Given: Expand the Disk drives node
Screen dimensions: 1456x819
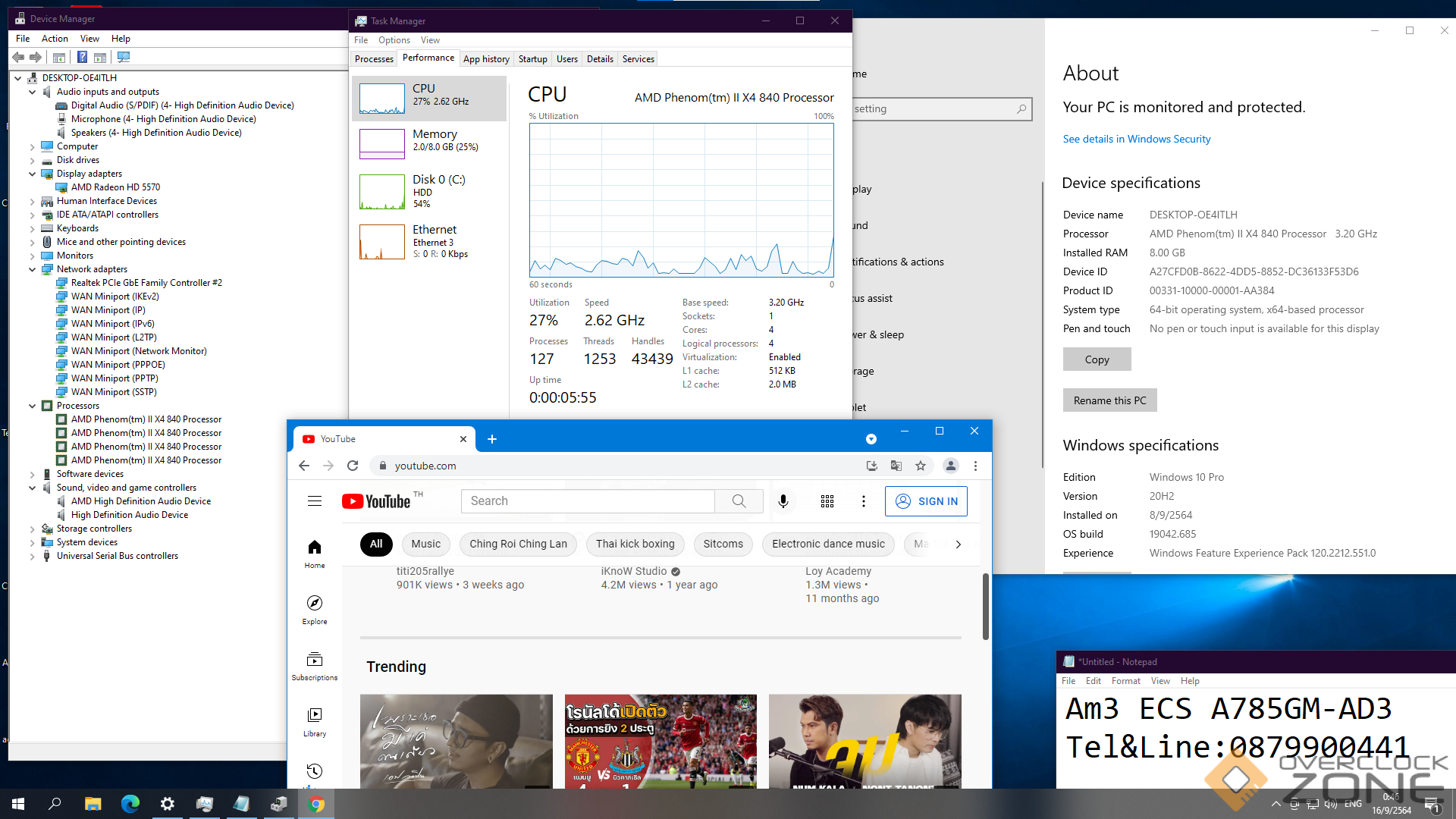Looking at the screenshot, I should 33,160.
